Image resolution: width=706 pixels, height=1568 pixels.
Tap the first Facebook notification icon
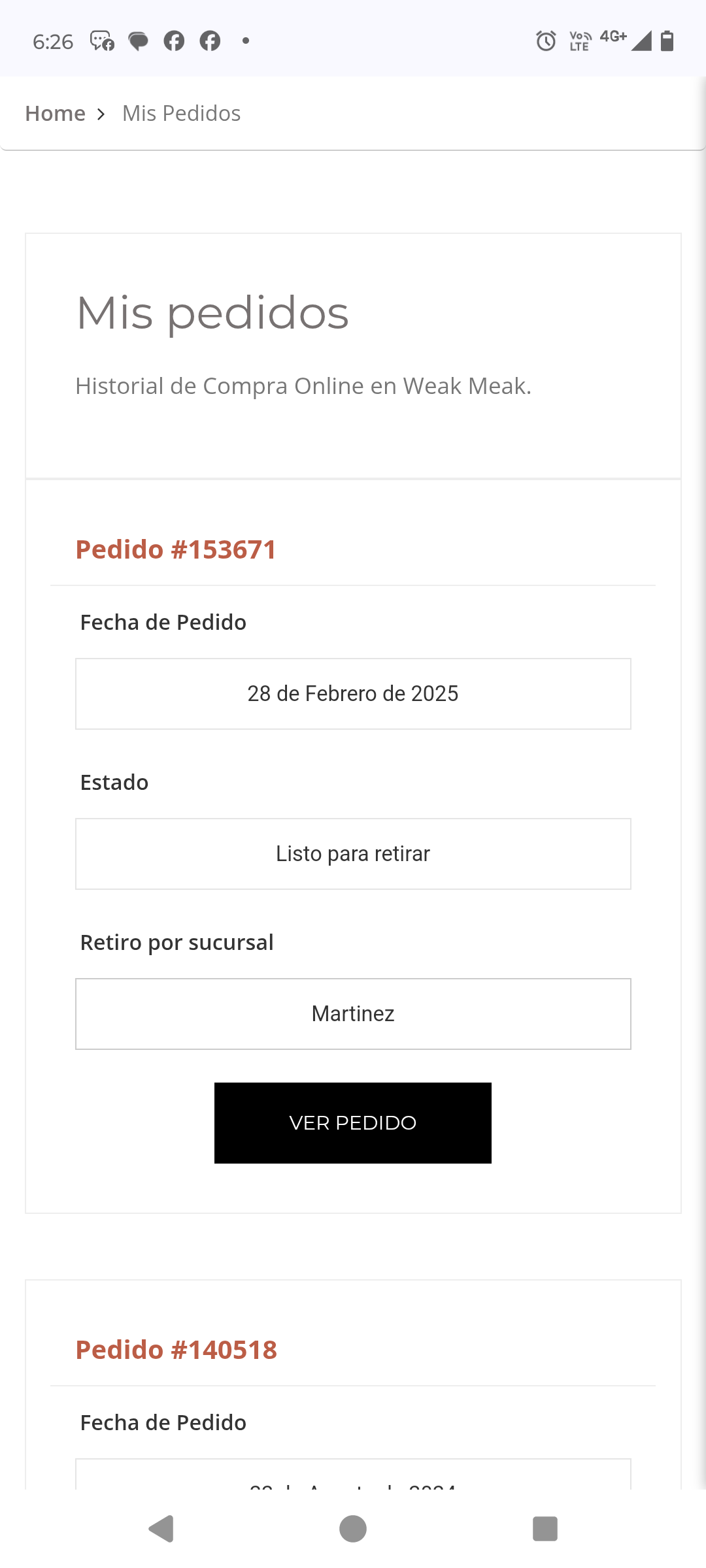point(174,41)
